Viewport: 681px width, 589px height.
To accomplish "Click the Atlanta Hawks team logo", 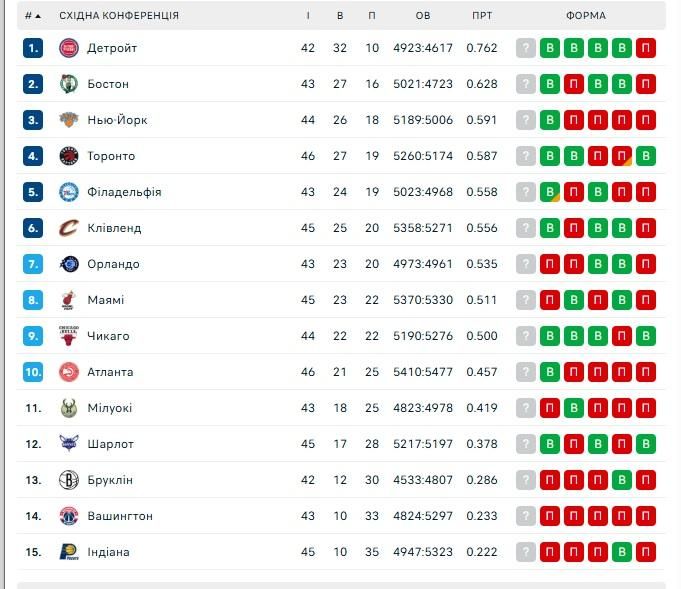I will (x=68, y=372).
